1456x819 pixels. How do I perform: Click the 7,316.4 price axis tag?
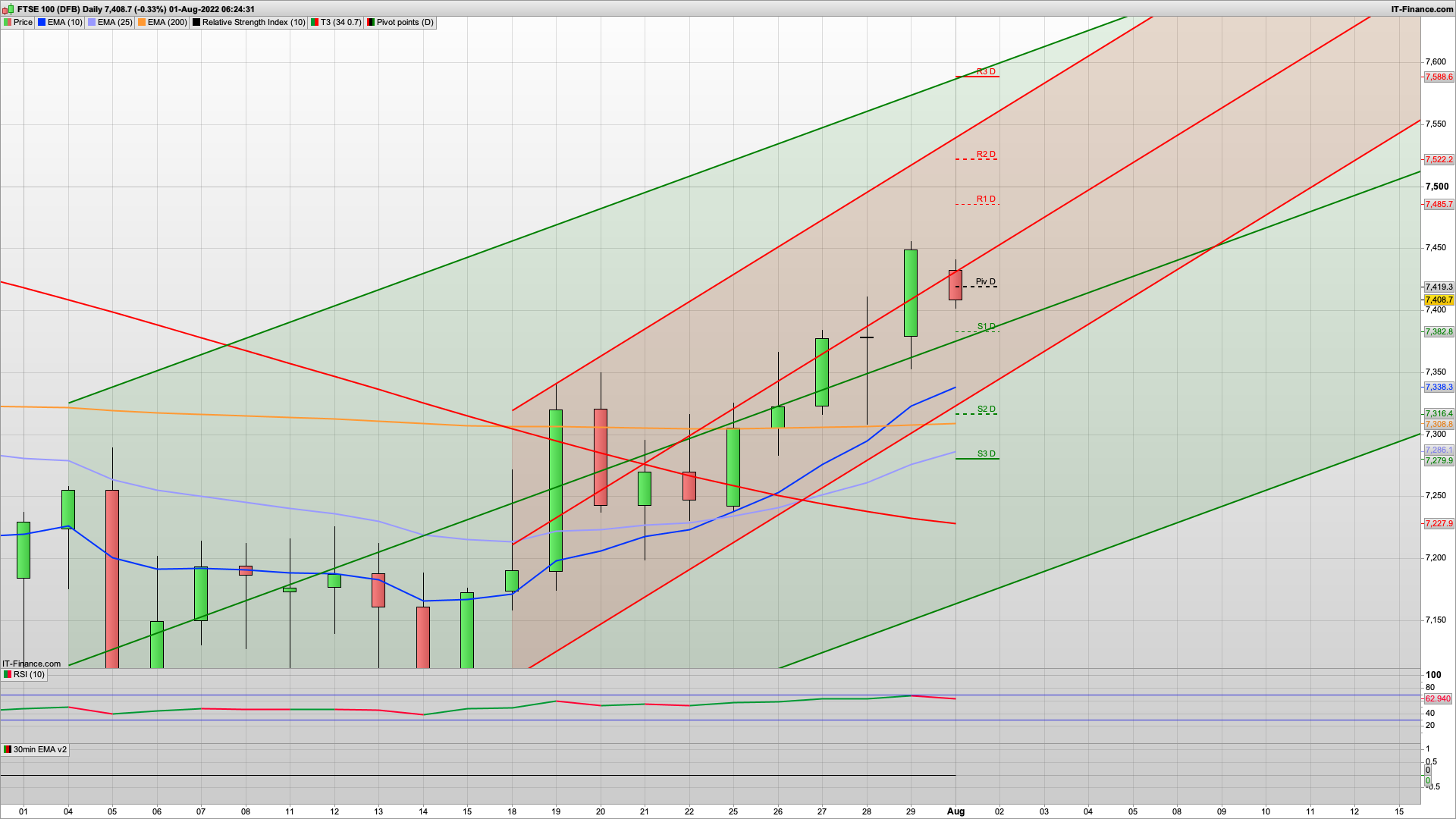pyautogui.click(x=1439, y=413)
